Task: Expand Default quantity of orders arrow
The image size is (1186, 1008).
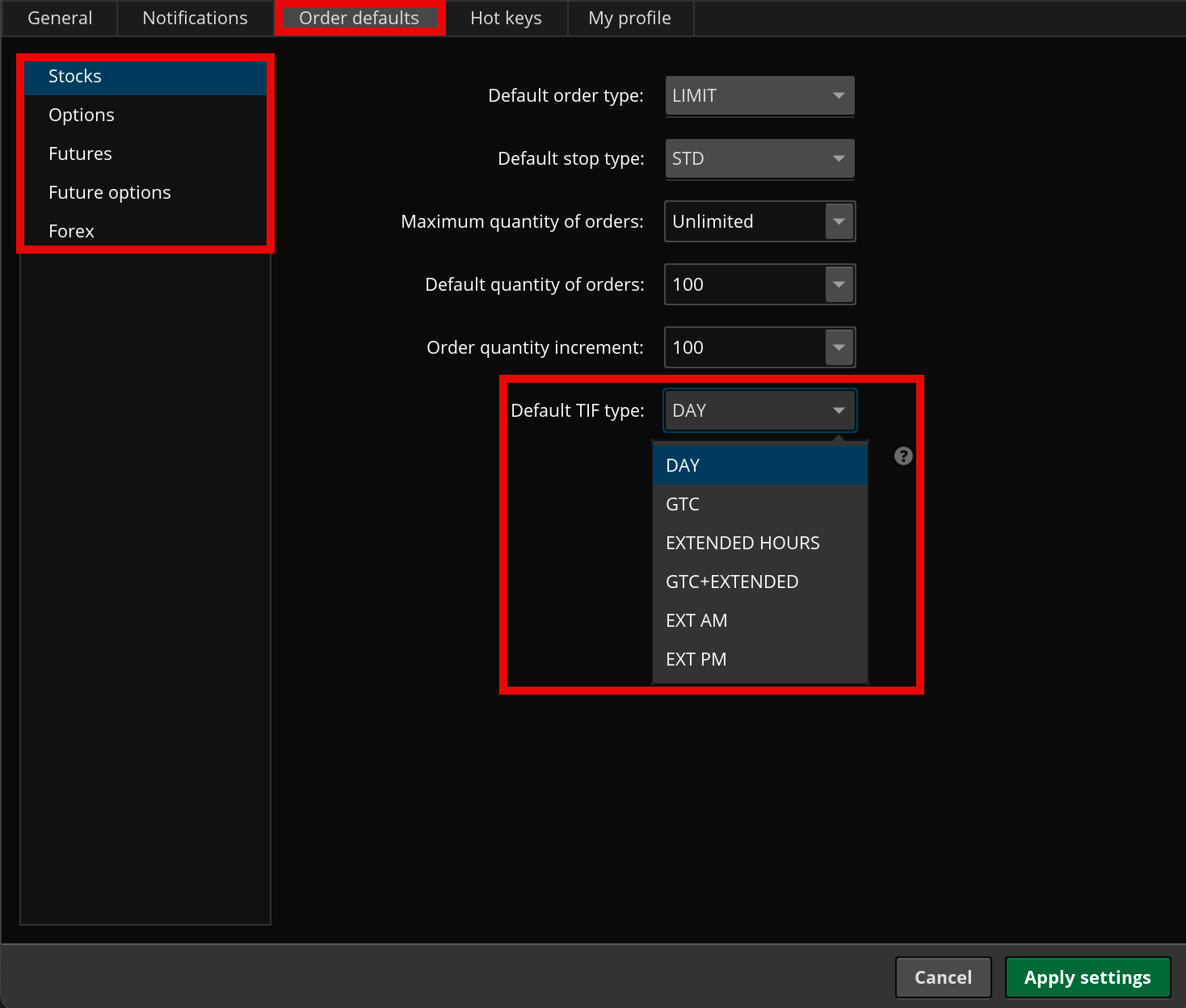Action: [839, 284]
